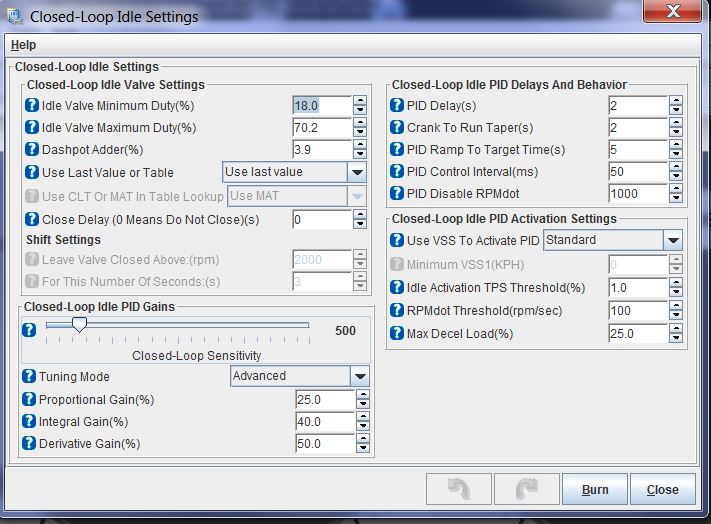Click the Idle Valve Maximum Duty value field

pos(322,127)
